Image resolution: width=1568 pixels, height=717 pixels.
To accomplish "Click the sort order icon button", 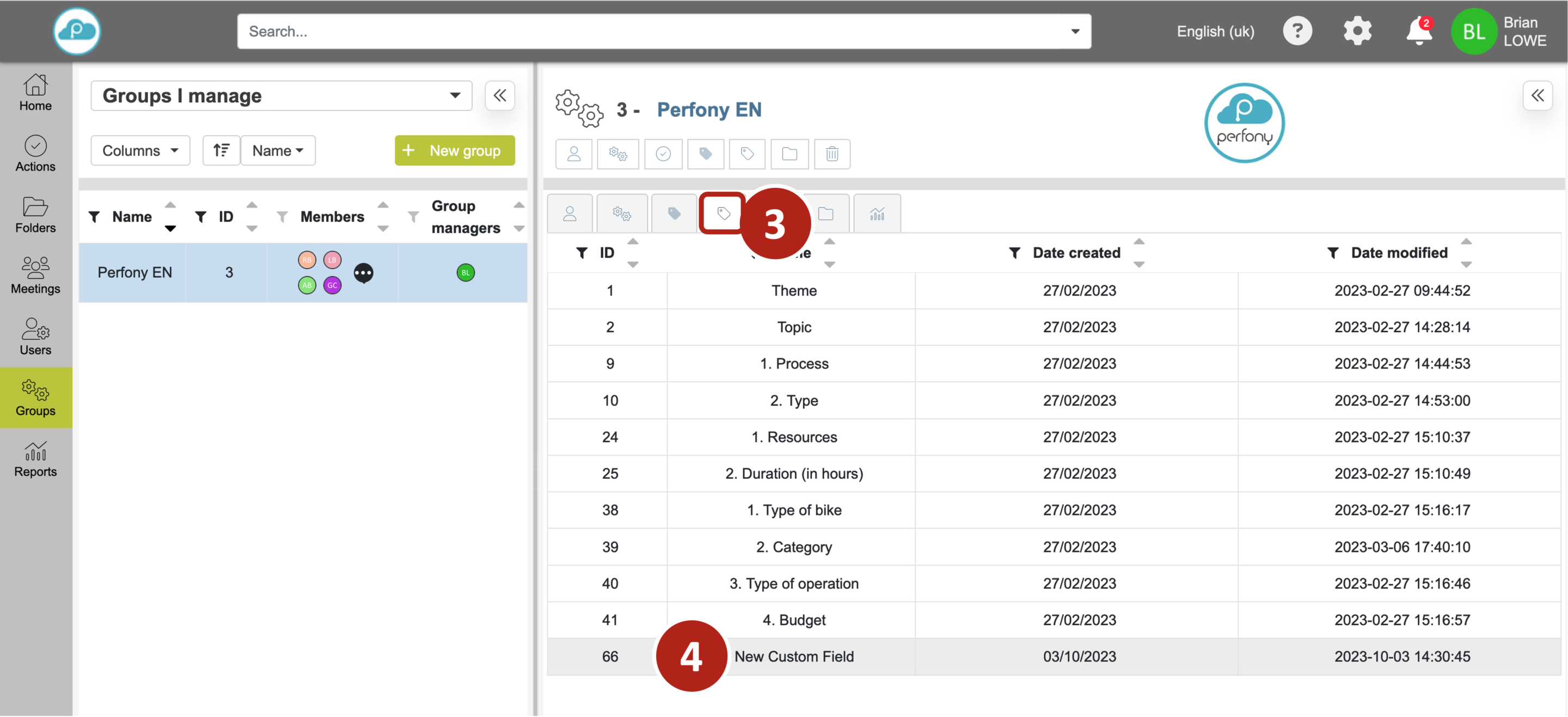I will 221,150.
